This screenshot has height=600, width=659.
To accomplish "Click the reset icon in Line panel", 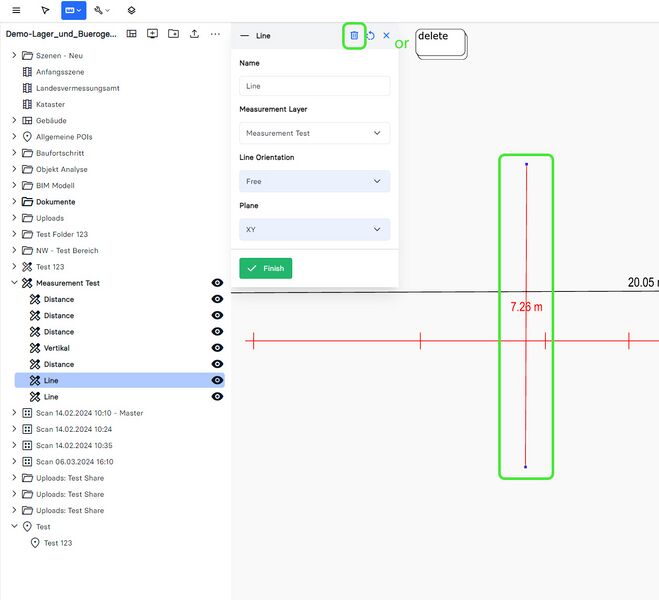I will pos(371,36).
